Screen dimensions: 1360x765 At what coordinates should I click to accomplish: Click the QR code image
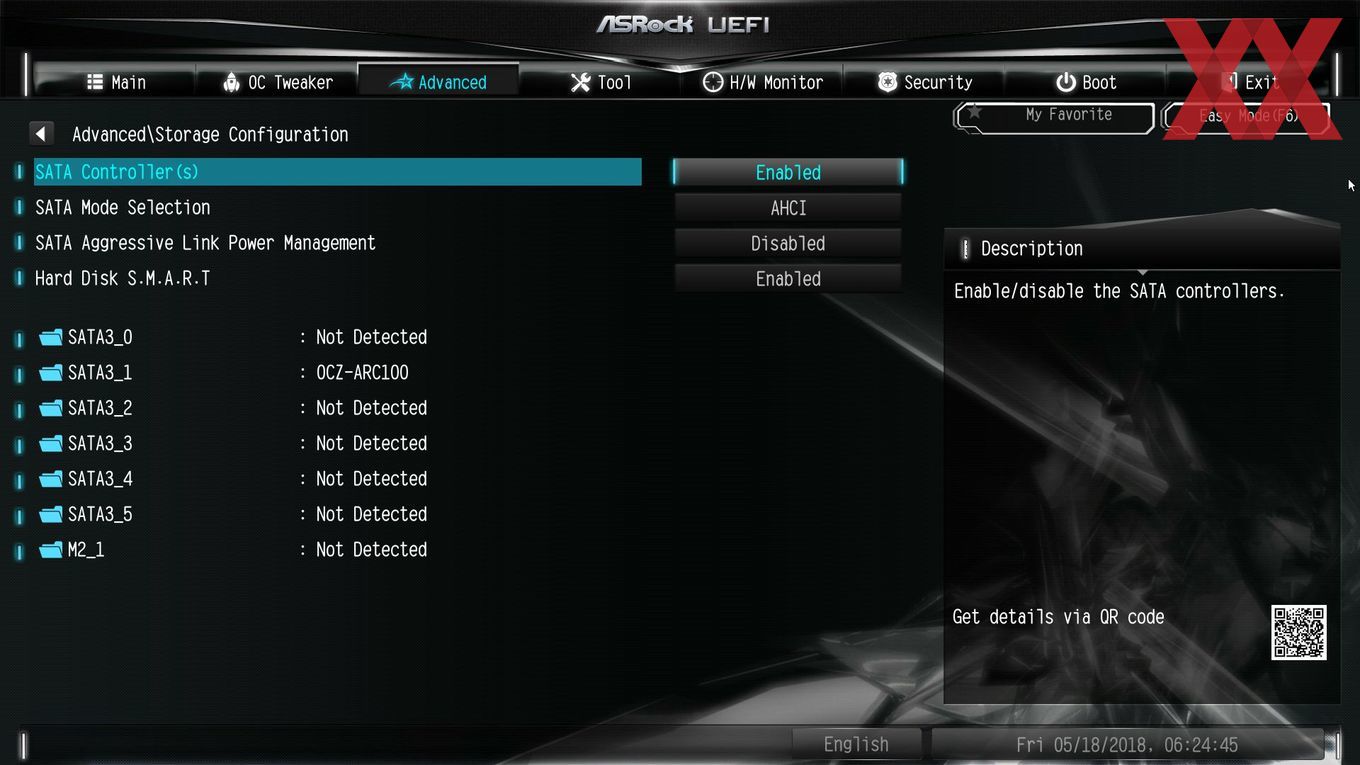tap(1298, 632)
